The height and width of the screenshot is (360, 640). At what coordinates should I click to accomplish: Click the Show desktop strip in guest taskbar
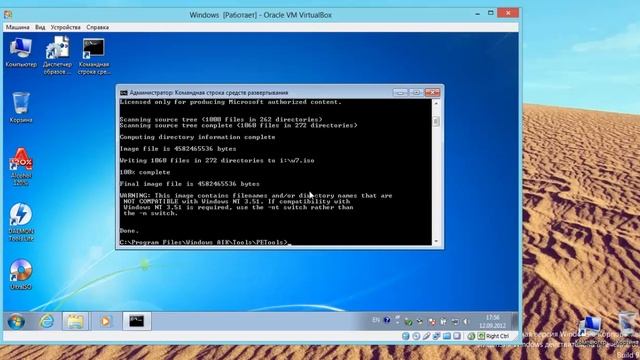pyautogui.click(x=514, y=321)
